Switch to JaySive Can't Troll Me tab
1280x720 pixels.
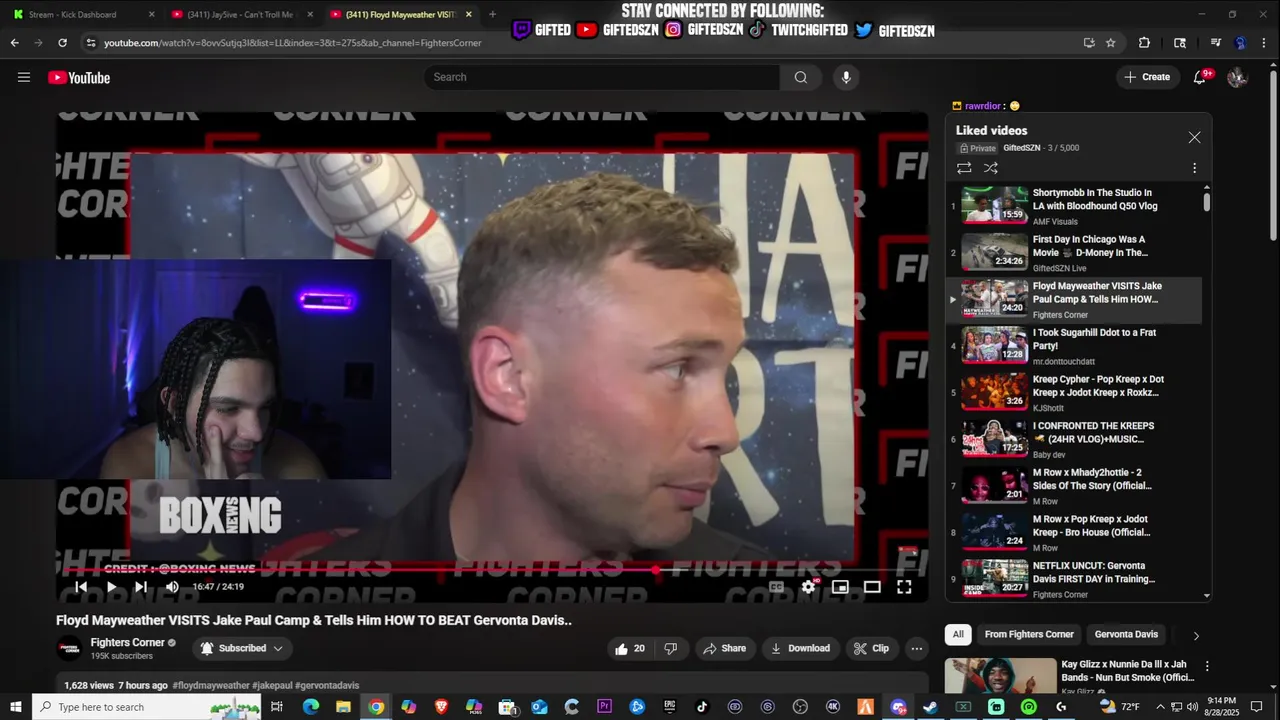242,15
